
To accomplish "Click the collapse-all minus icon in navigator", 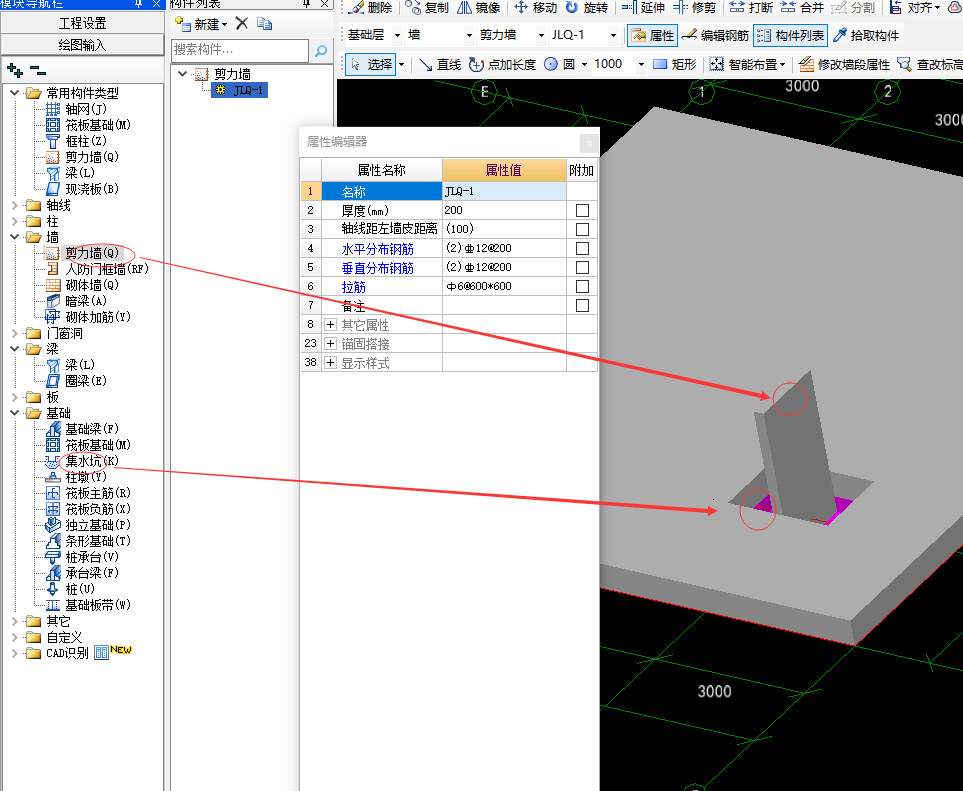I will coord(37,70).
